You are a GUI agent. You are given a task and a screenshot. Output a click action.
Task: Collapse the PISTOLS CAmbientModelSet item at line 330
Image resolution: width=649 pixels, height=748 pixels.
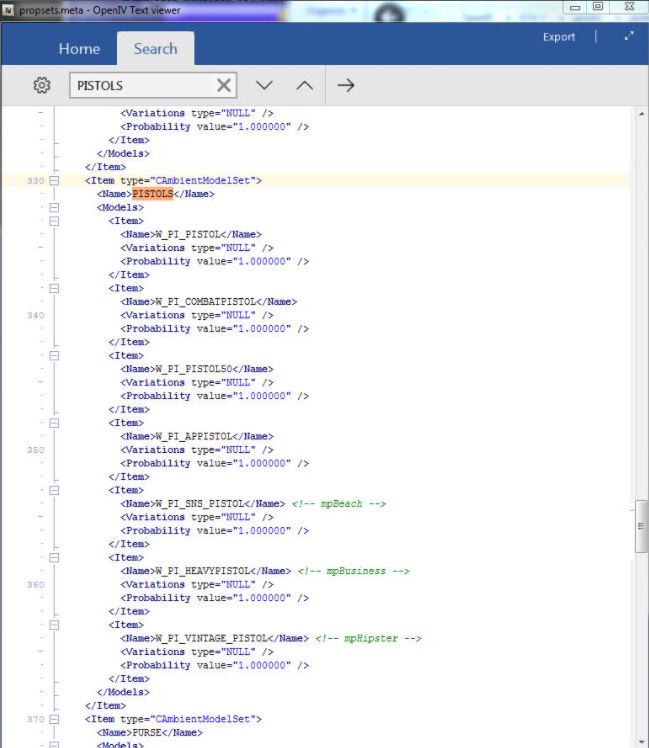tap(54, 181)
